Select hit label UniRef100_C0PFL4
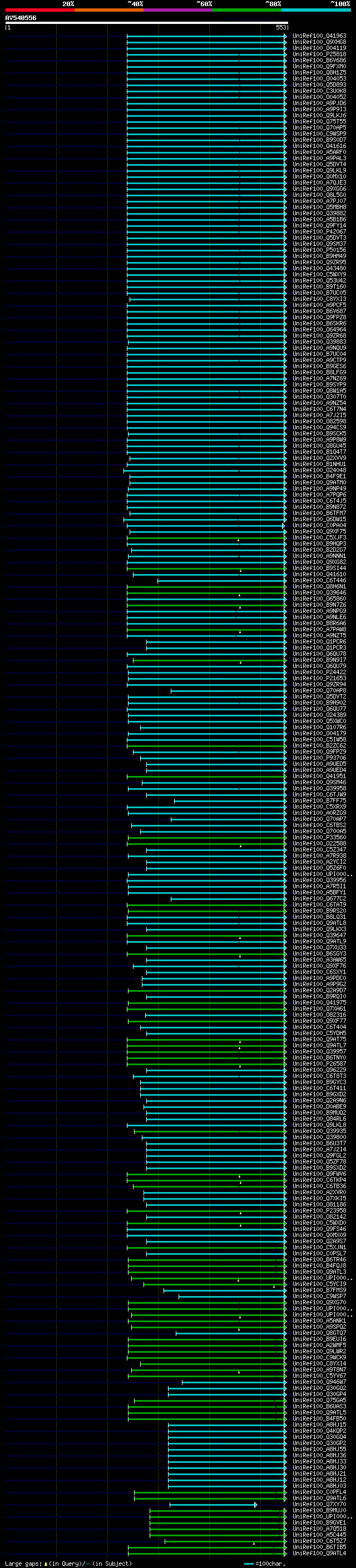 (319, 1492)
